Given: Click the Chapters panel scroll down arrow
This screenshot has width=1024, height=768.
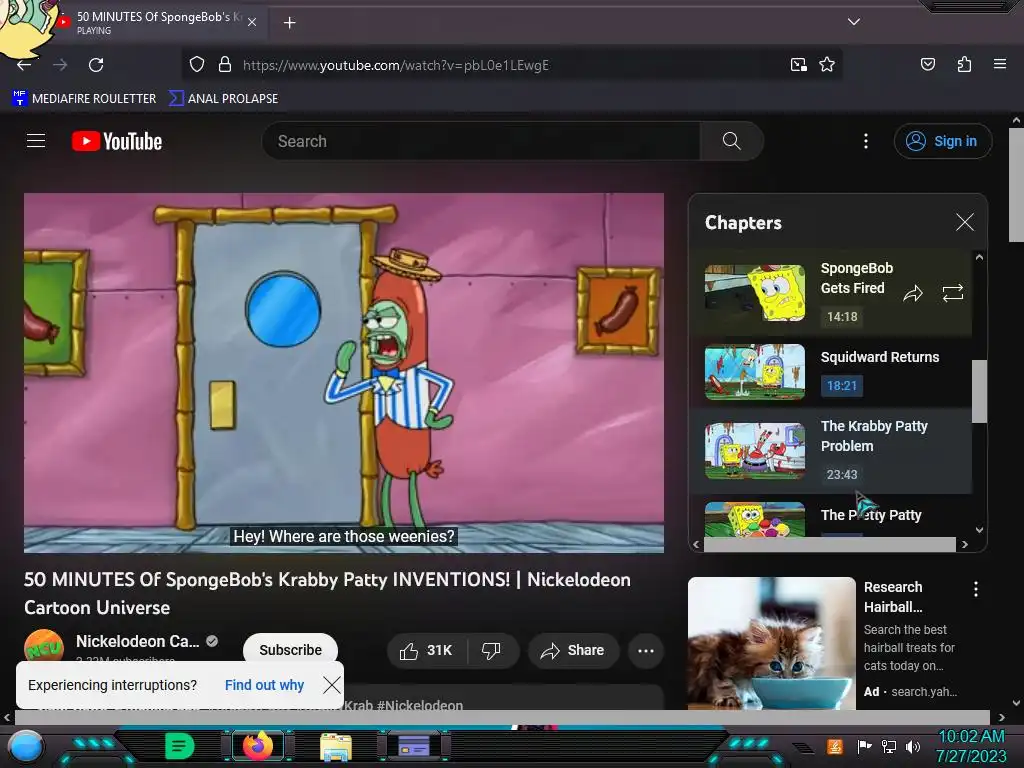Looking at the screenshot, I should (x=979, y=530).
